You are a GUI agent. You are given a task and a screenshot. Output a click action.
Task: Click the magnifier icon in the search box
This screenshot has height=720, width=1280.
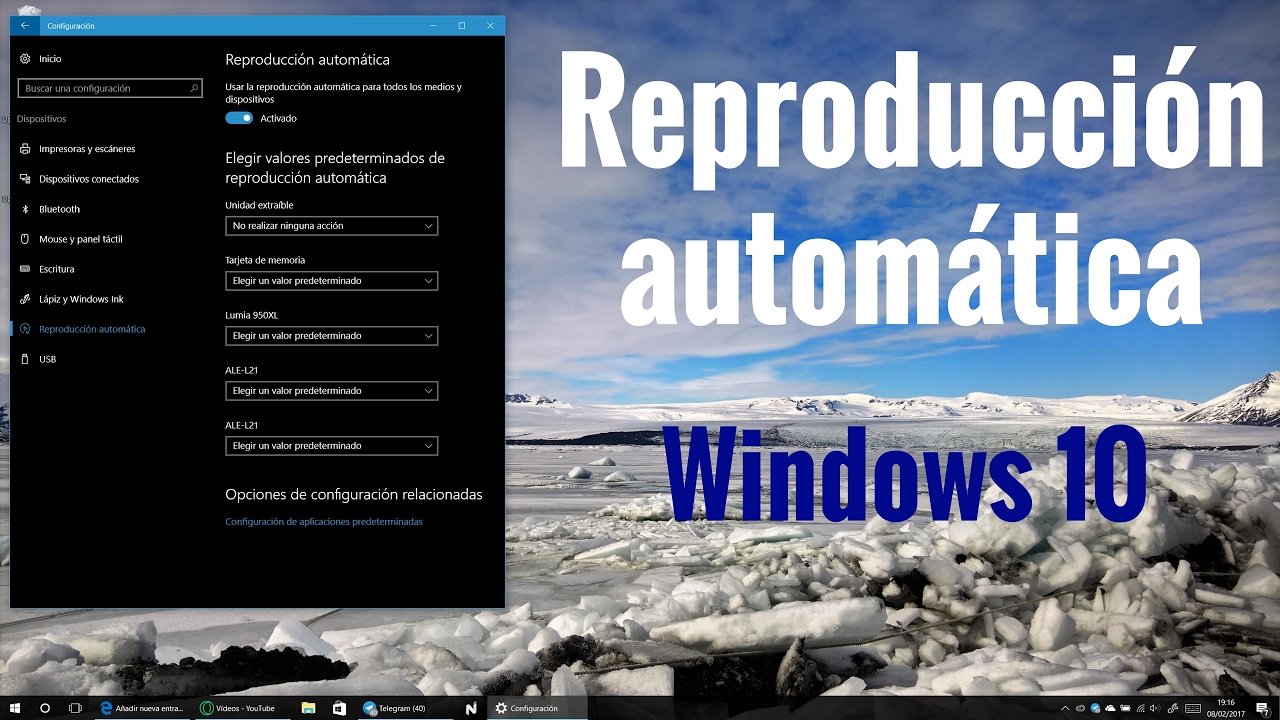click(195, 88)
